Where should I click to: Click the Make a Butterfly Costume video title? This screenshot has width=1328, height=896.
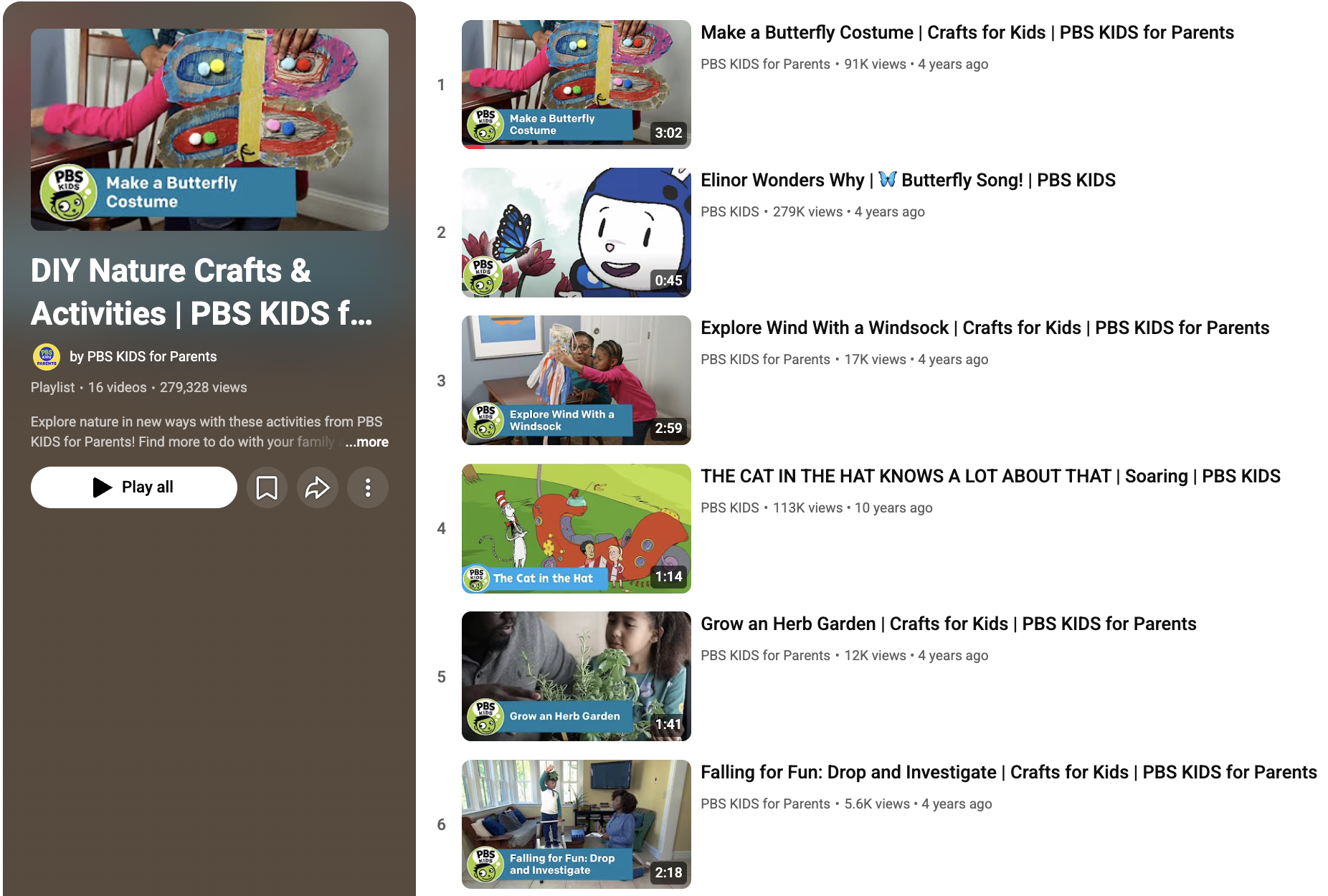click(x=967, y=32)
